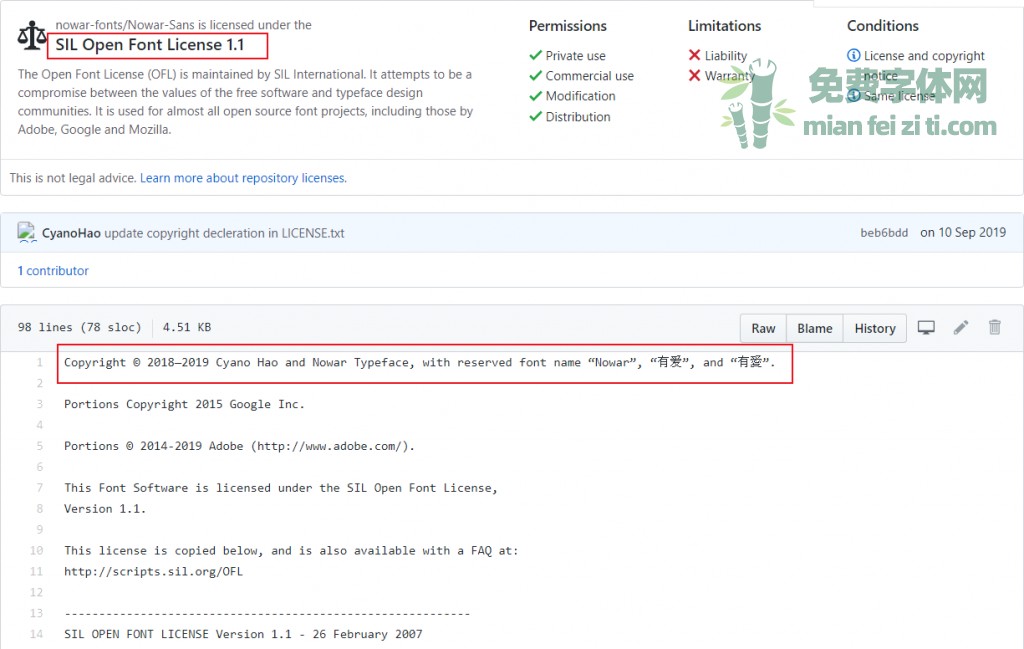Open commit beb6bdd
This screenshot has height=649, width=1024.
coord(884,233)
